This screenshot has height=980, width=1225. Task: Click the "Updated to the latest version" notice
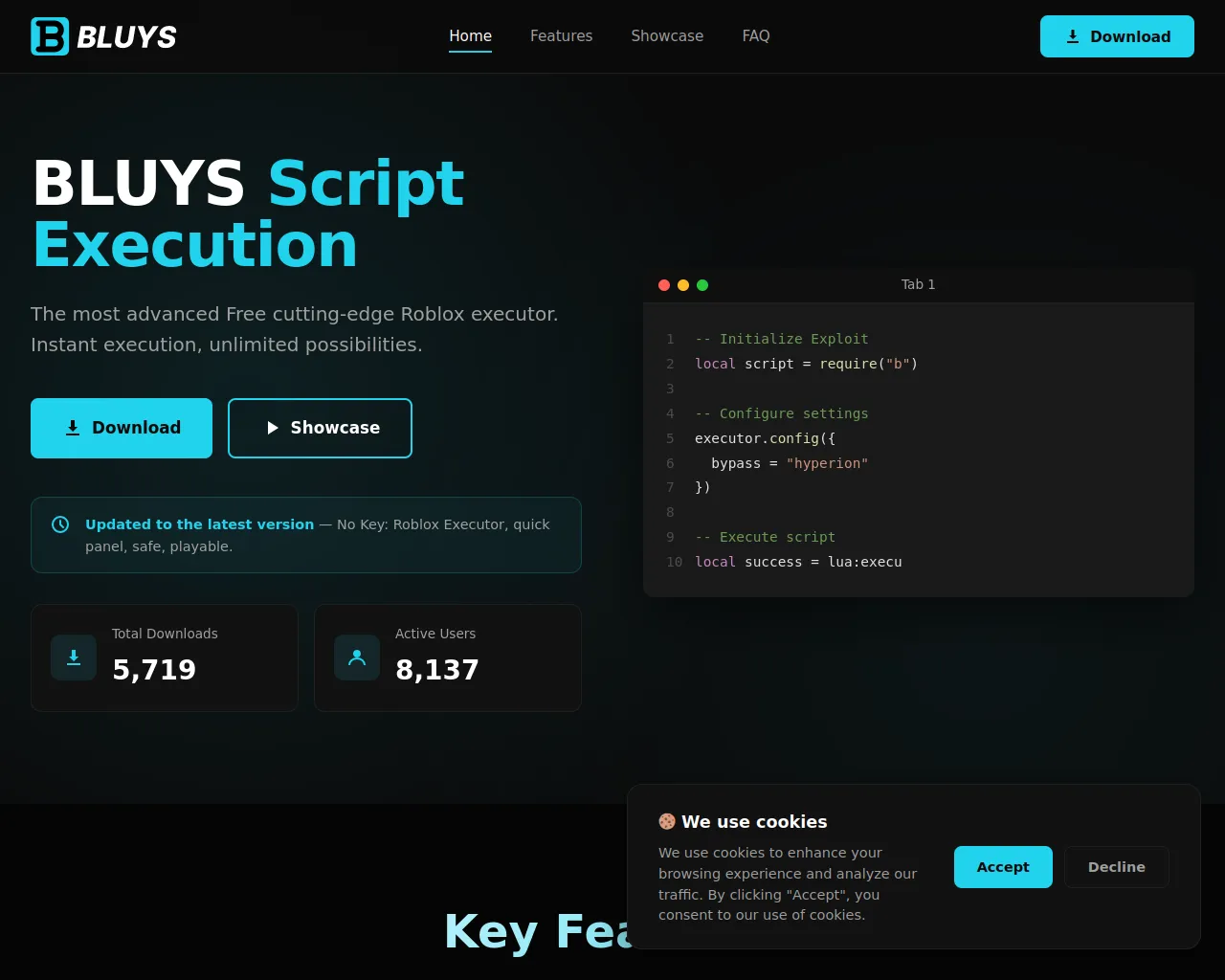(x=306, y=535)
